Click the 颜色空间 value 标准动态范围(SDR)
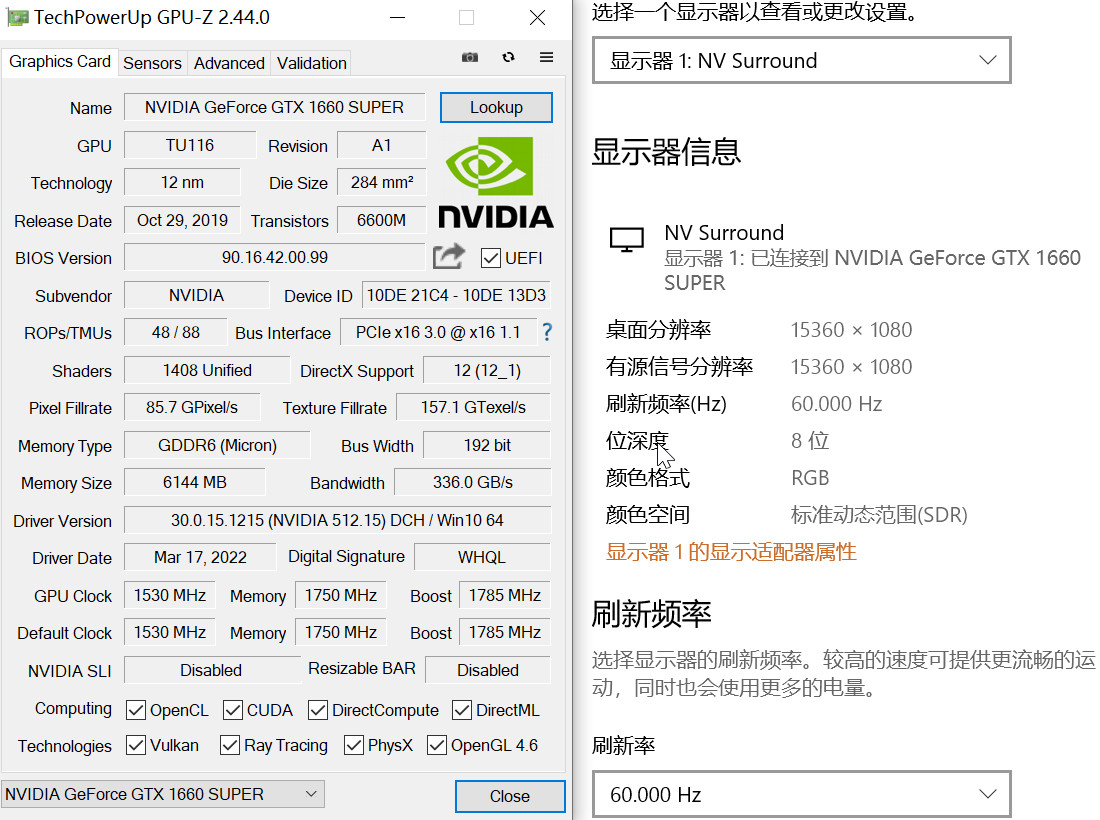Screen dimensions: 1100x820 click(x=879, y=515)
